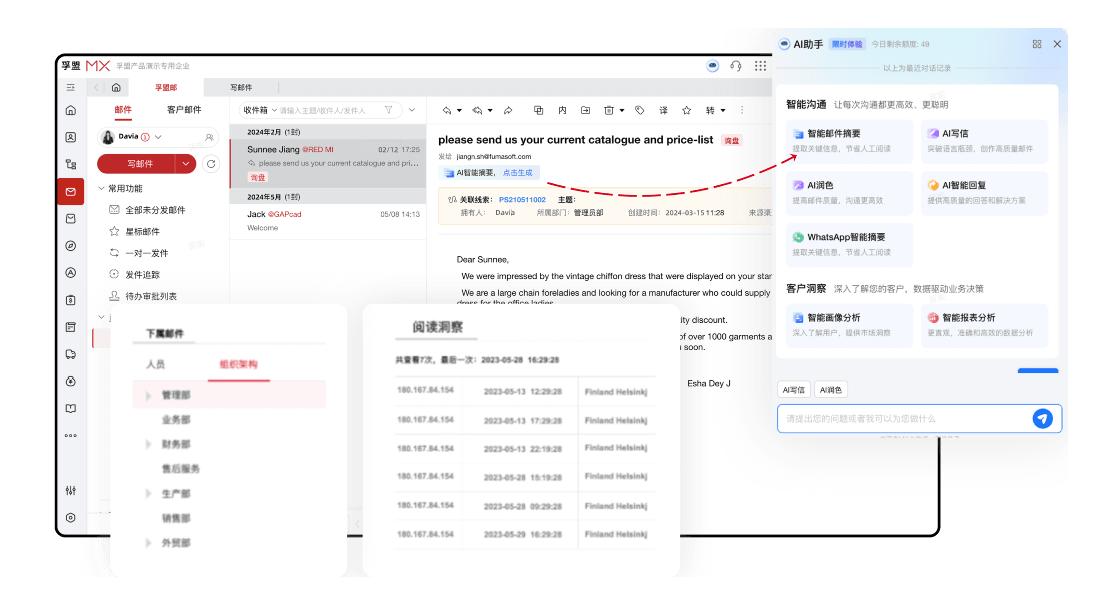Screen dimensions: 1094x592
Task: Open the 收件箱 folder dropdown
Action: (x=258, y=109)
